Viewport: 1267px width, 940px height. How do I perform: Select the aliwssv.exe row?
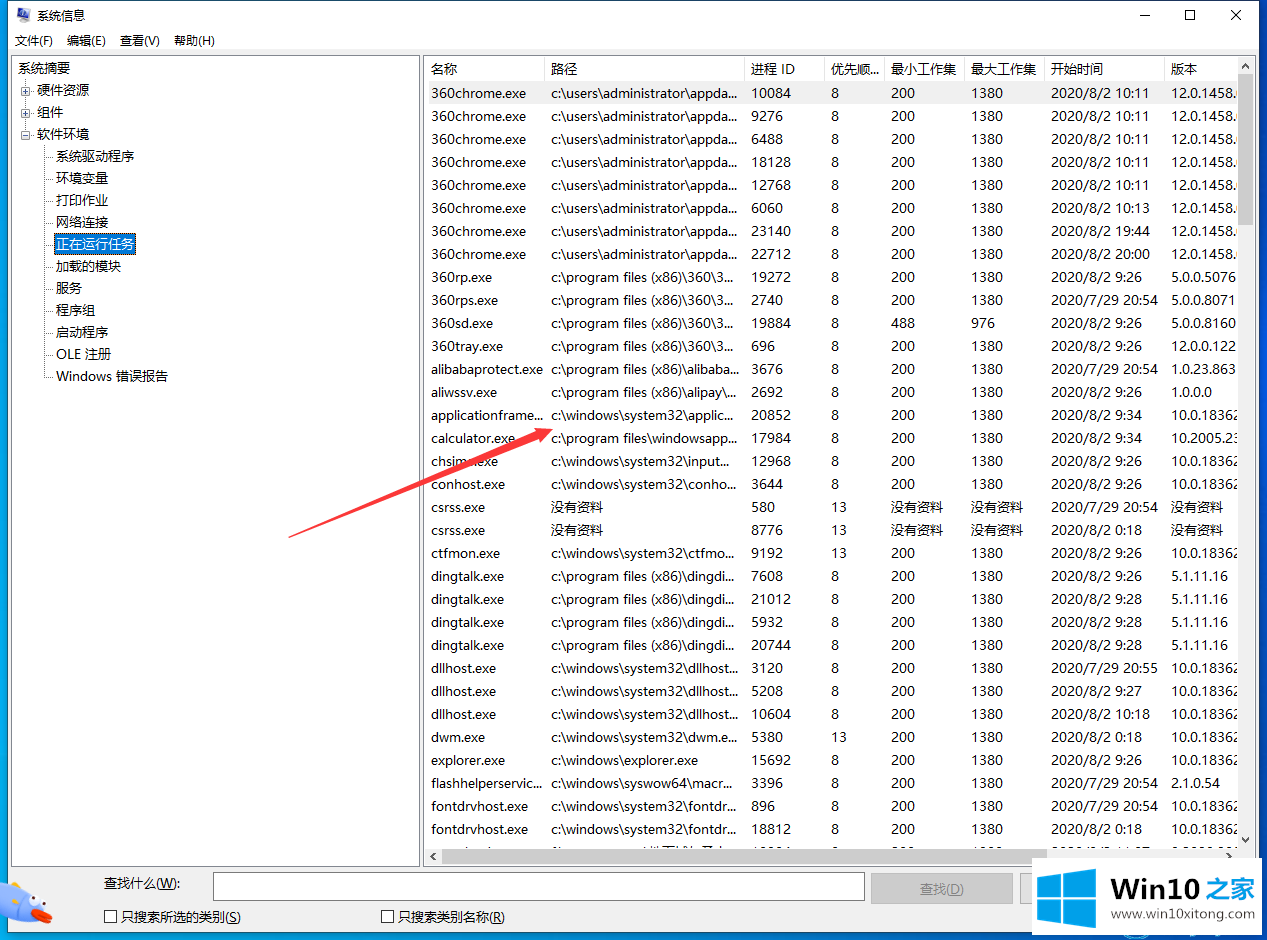831,392
